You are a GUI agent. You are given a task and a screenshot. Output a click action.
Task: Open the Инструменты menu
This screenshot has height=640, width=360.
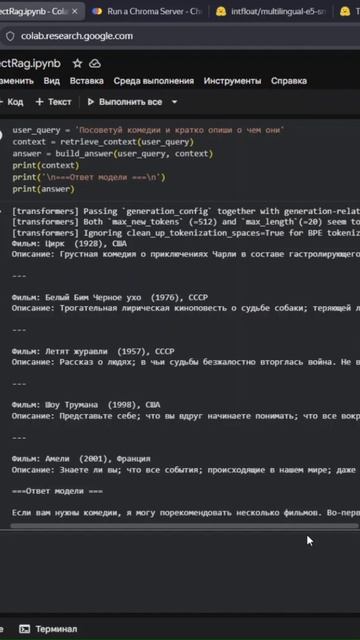(x=232, y=81)
